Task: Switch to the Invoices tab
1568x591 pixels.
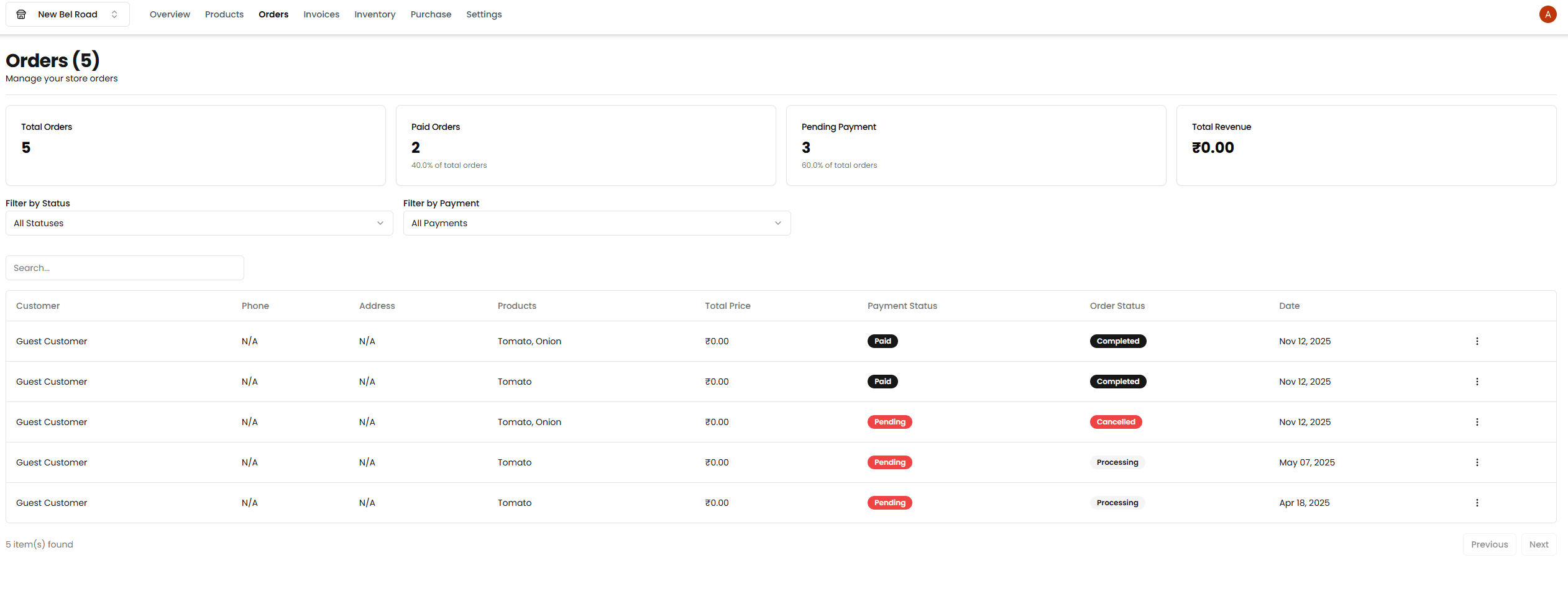Action: (321, 14)
